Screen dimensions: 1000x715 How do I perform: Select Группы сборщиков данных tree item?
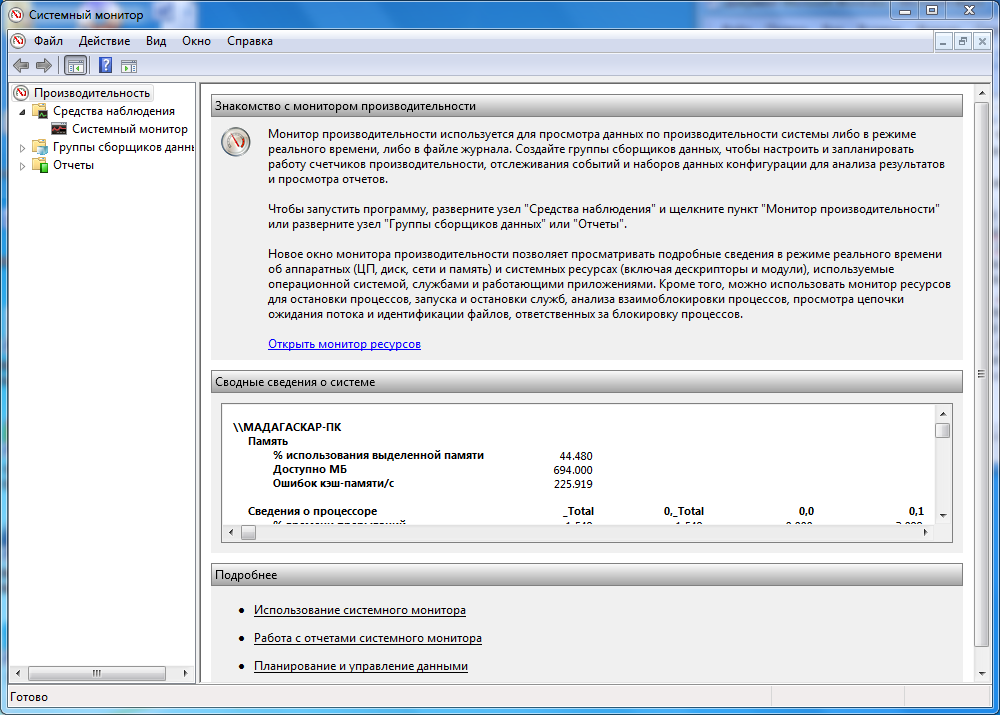tap(123, 147)
